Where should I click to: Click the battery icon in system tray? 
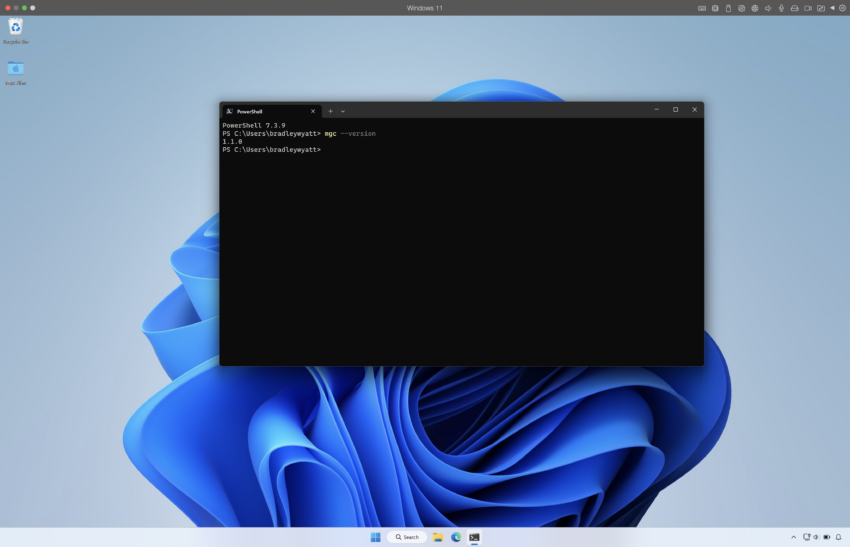(827, 537)
